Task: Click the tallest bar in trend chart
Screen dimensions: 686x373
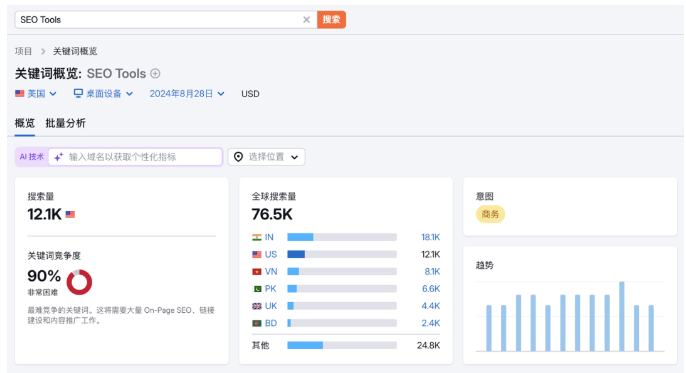Action: pos(622,317)
